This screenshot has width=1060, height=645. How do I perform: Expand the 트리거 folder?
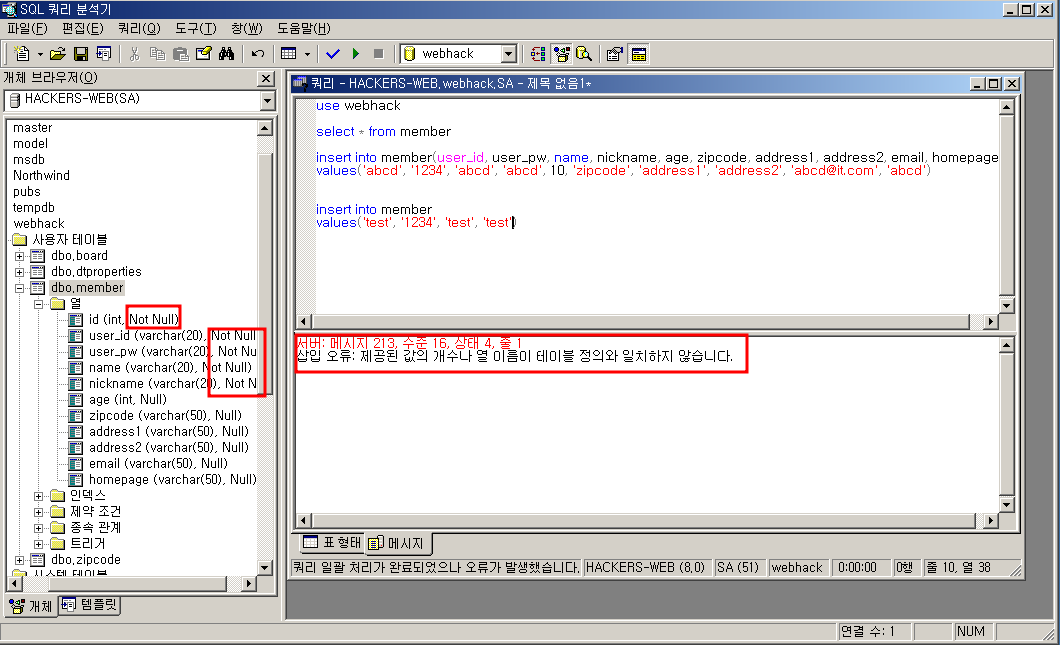39,544
